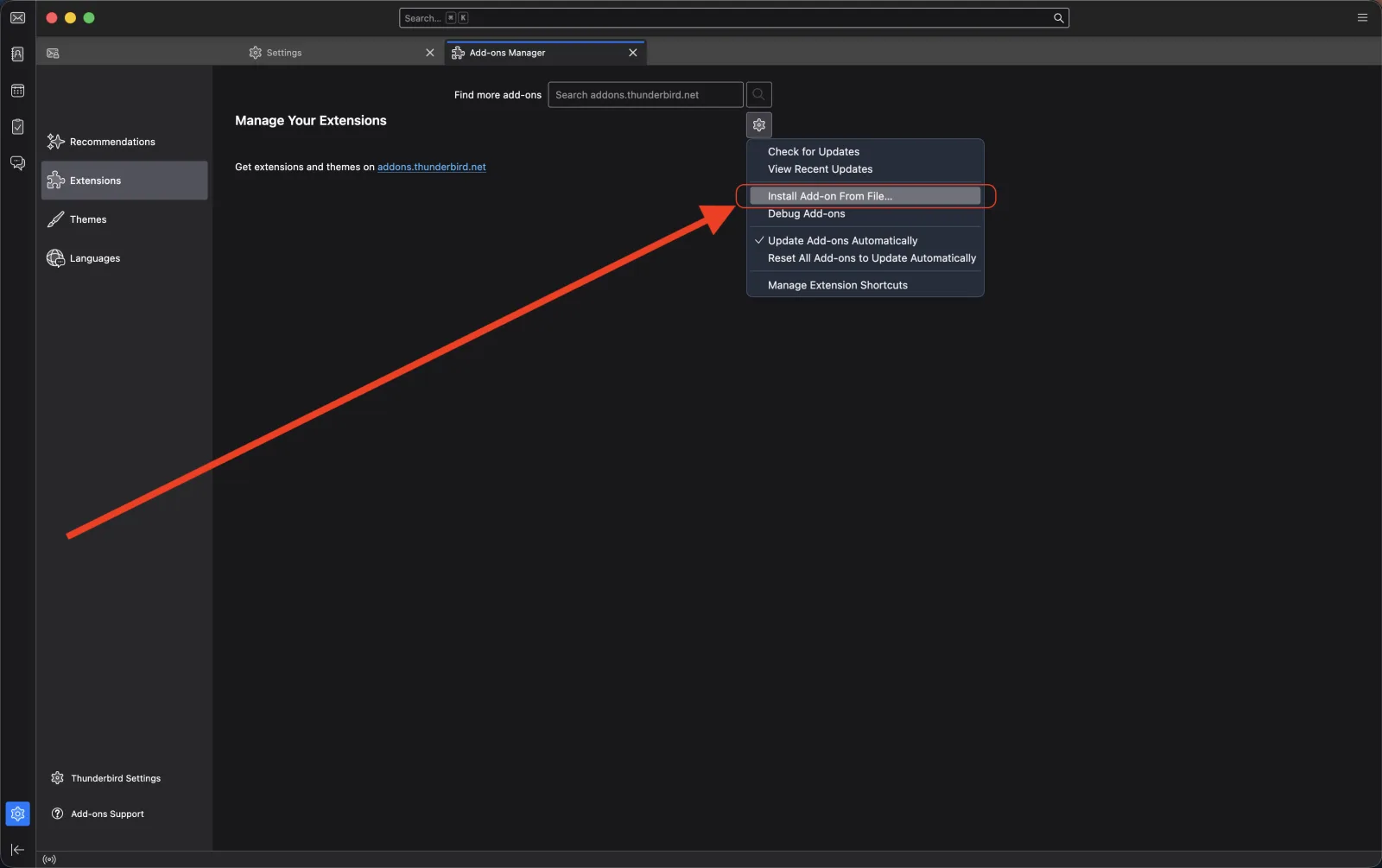Screen dimensions: 1382x868
Task: Close the Add-ons Manager tab
Action: pos(632,53)
